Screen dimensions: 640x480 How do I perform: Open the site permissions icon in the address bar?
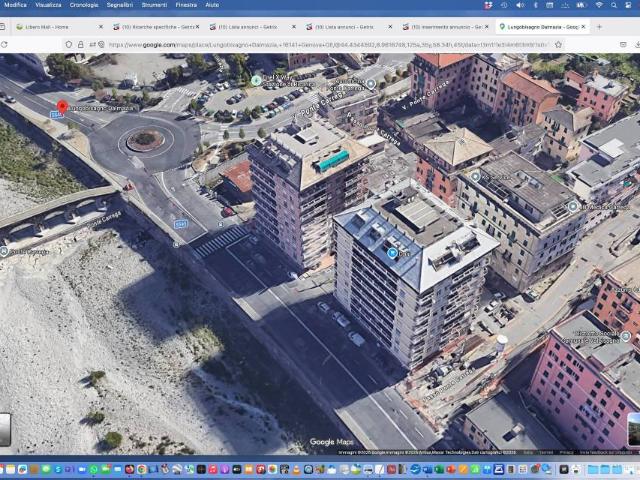pos(93,44)
